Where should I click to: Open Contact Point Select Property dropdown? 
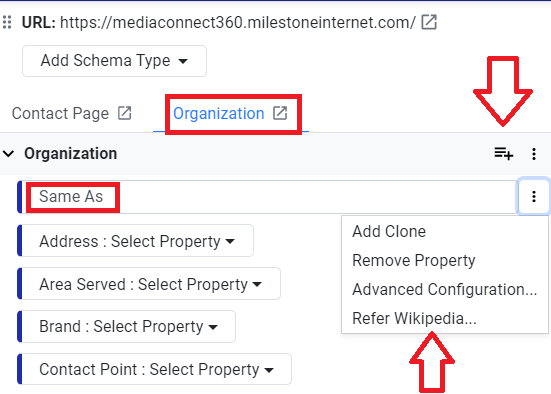tap(156, 369)
